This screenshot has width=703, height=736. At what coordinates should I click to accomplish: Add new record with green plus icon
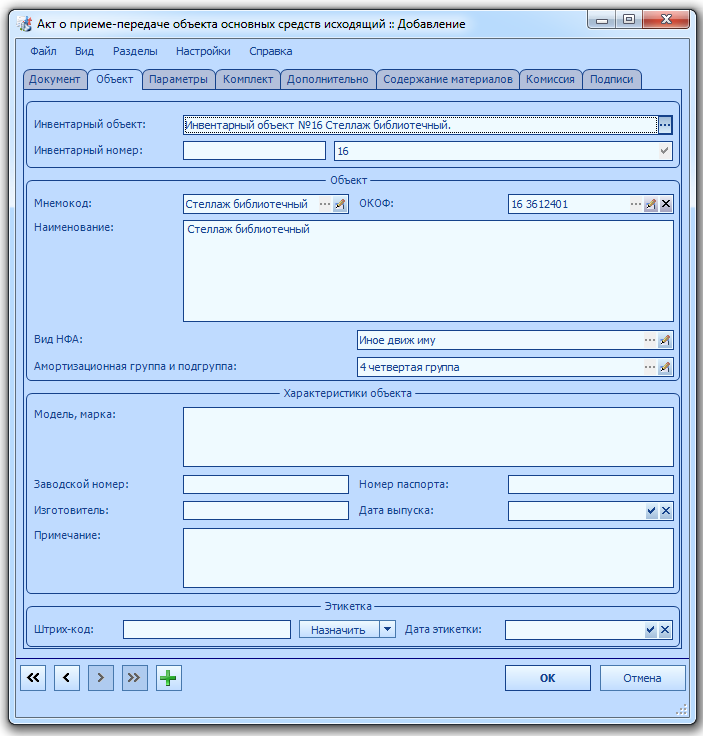168,678
